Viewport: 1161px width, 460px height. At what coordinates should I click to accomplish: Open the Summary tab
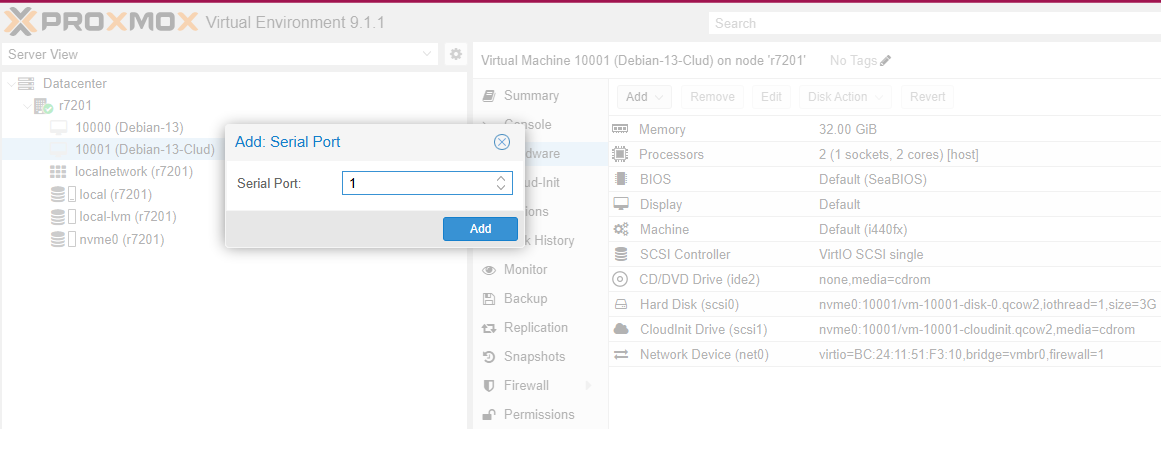point(531,96)
